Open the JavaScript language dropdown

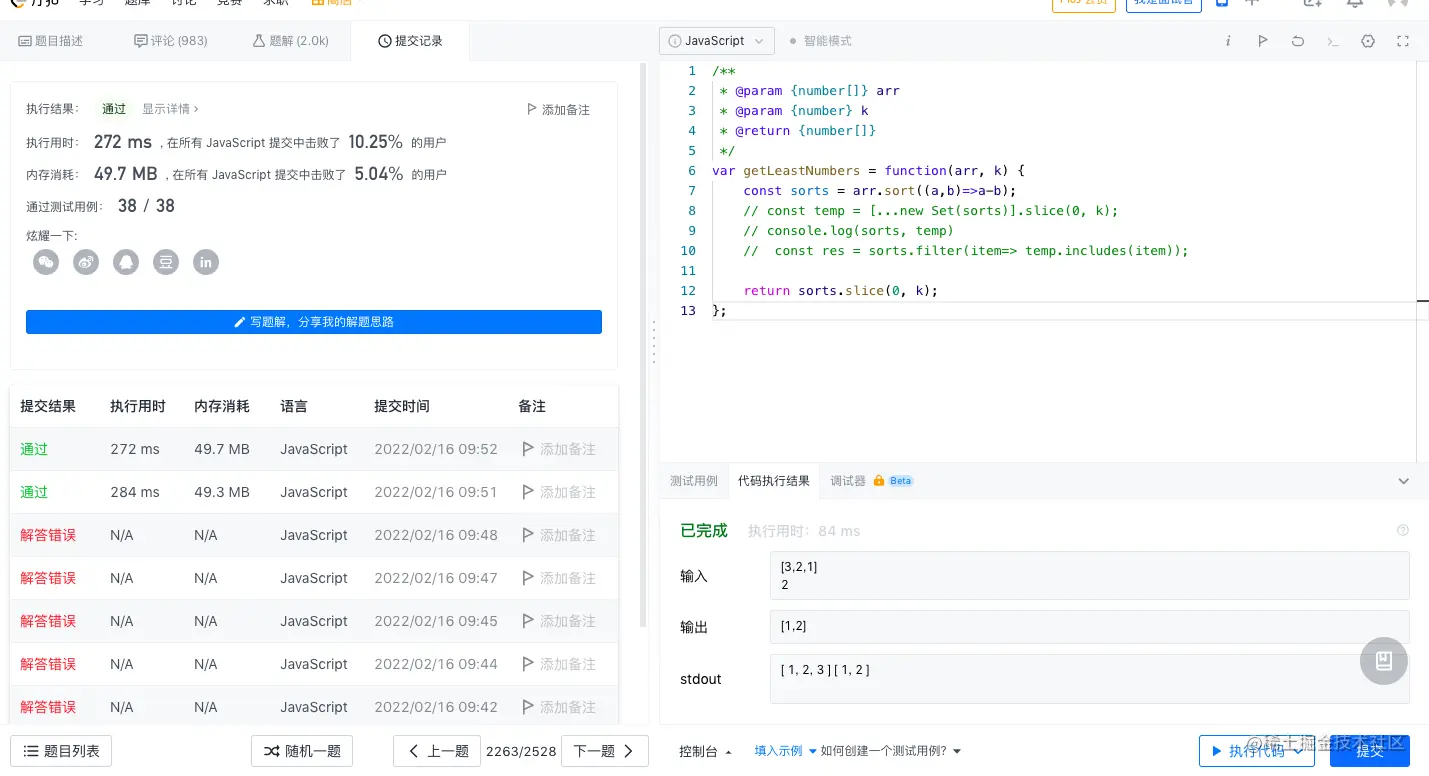(717, 41)
